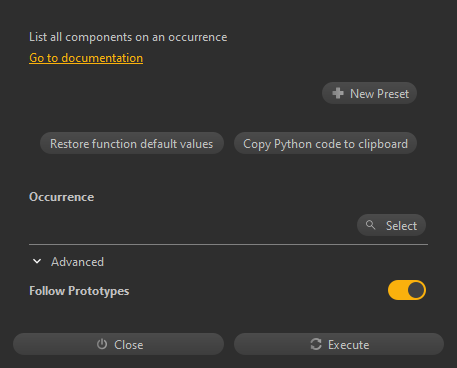Disable the Follow Prototypes switch

[x=407, y=290]
